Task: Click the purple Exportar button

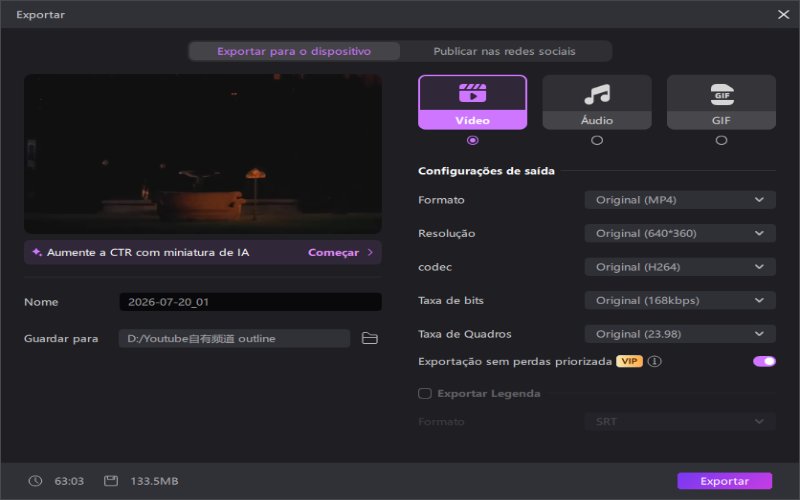Action: 724,481
